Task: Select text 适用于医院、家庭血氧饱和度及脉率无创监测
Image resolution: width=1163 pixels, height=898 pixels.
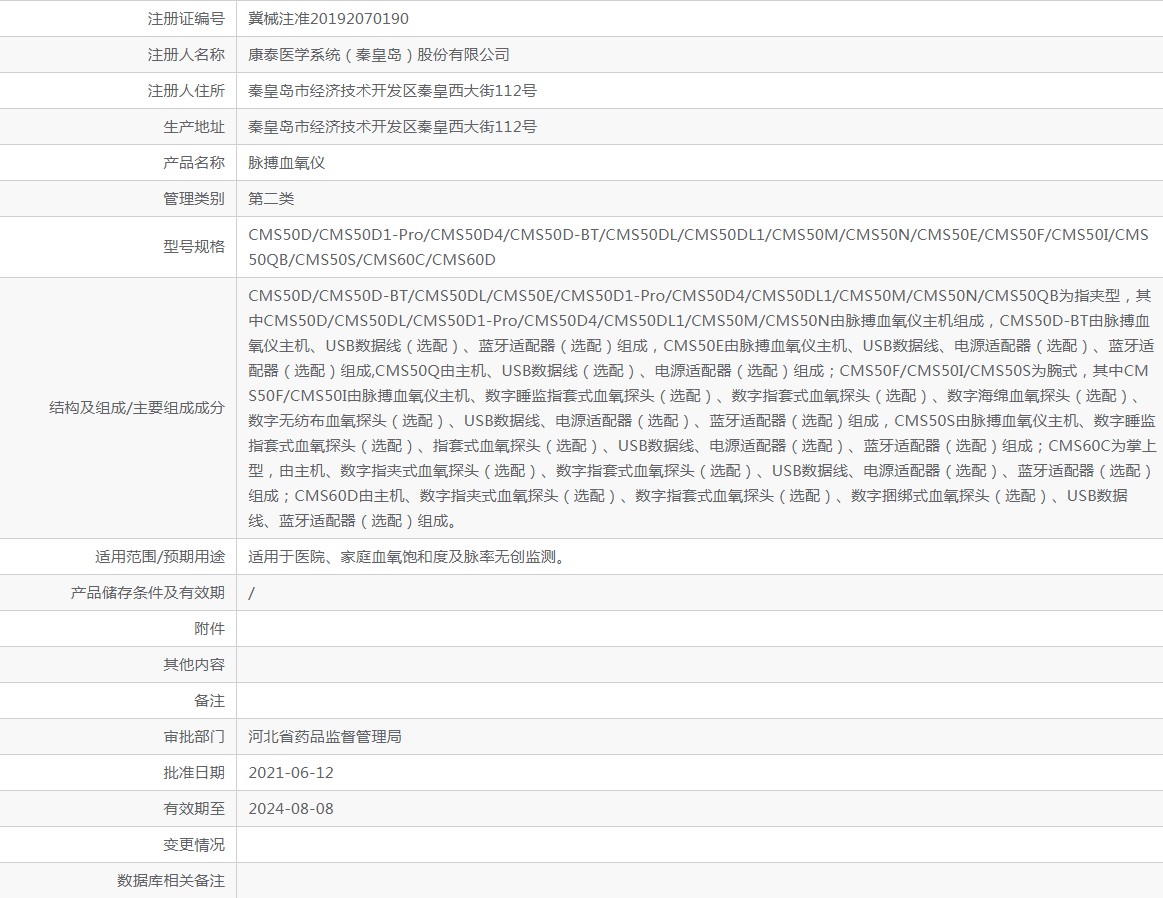Action: click(x=406, y=556)
